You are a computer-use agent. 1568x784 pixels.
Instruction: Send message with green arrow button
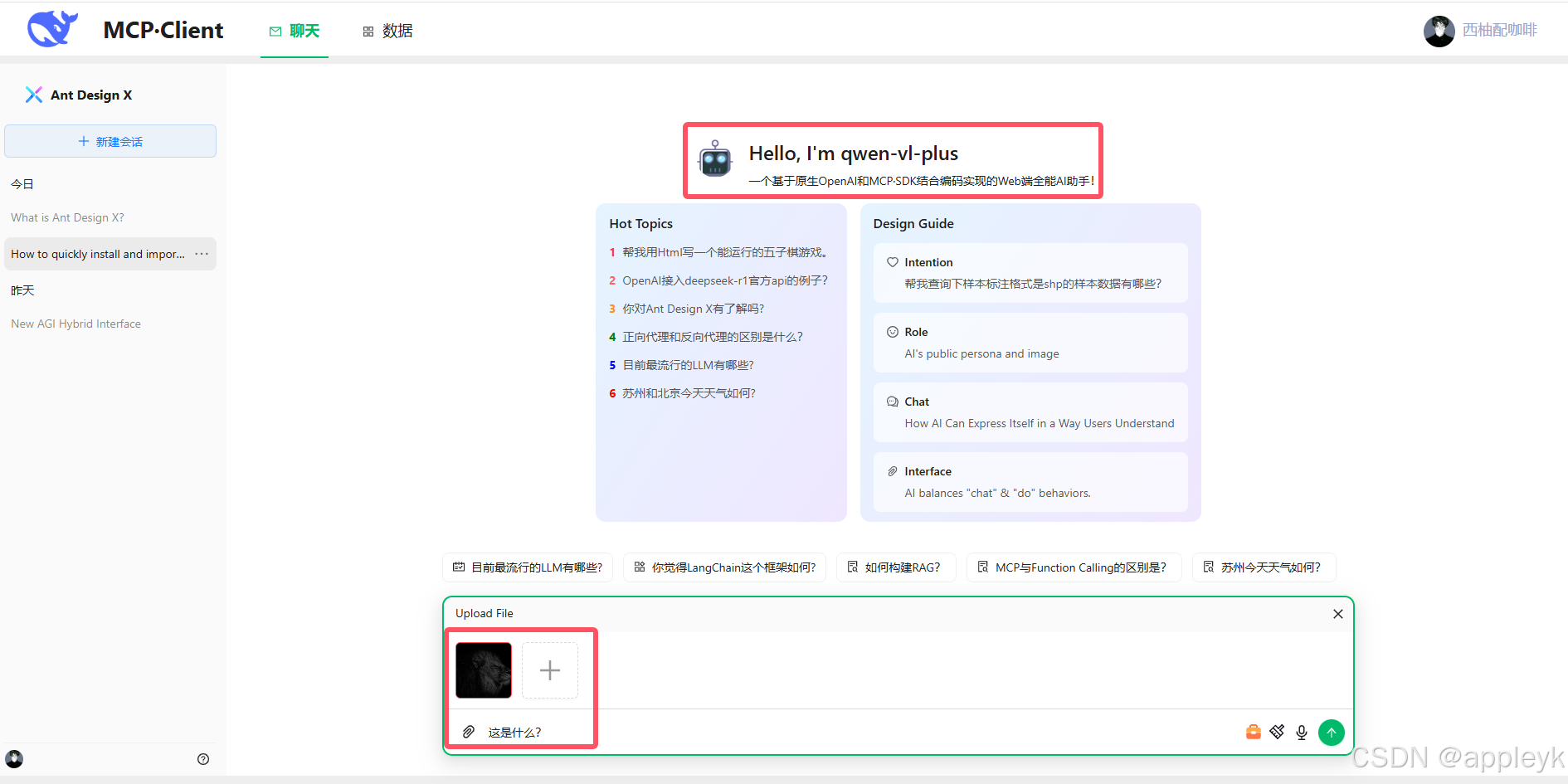point(1332,733)
